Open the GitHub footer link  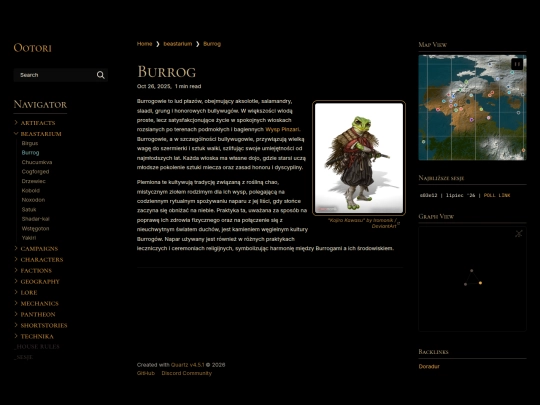146,373
